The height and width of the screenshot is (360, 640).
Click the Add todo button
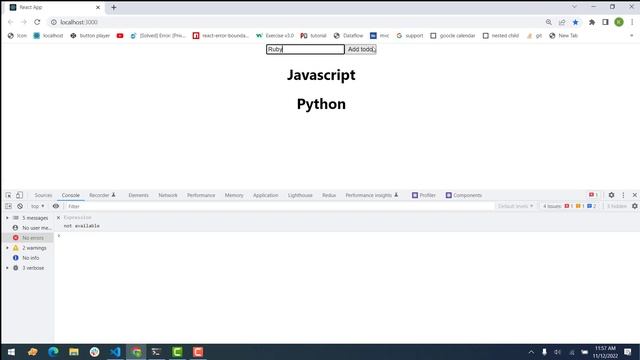(361, 49)
